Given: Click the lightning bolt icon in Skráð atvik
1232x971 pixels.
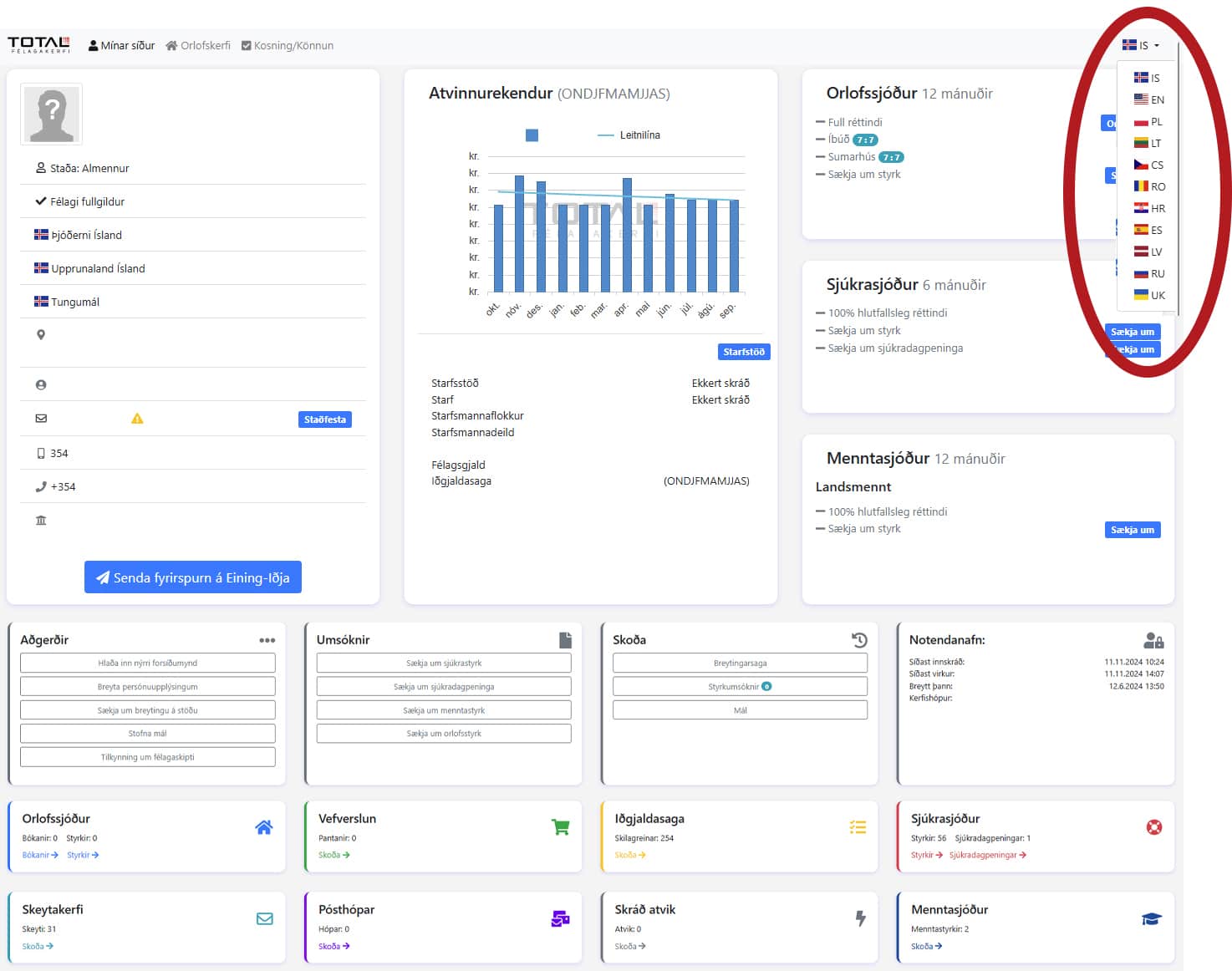Looking at the screenshot, I should click(x=860, y=918).
